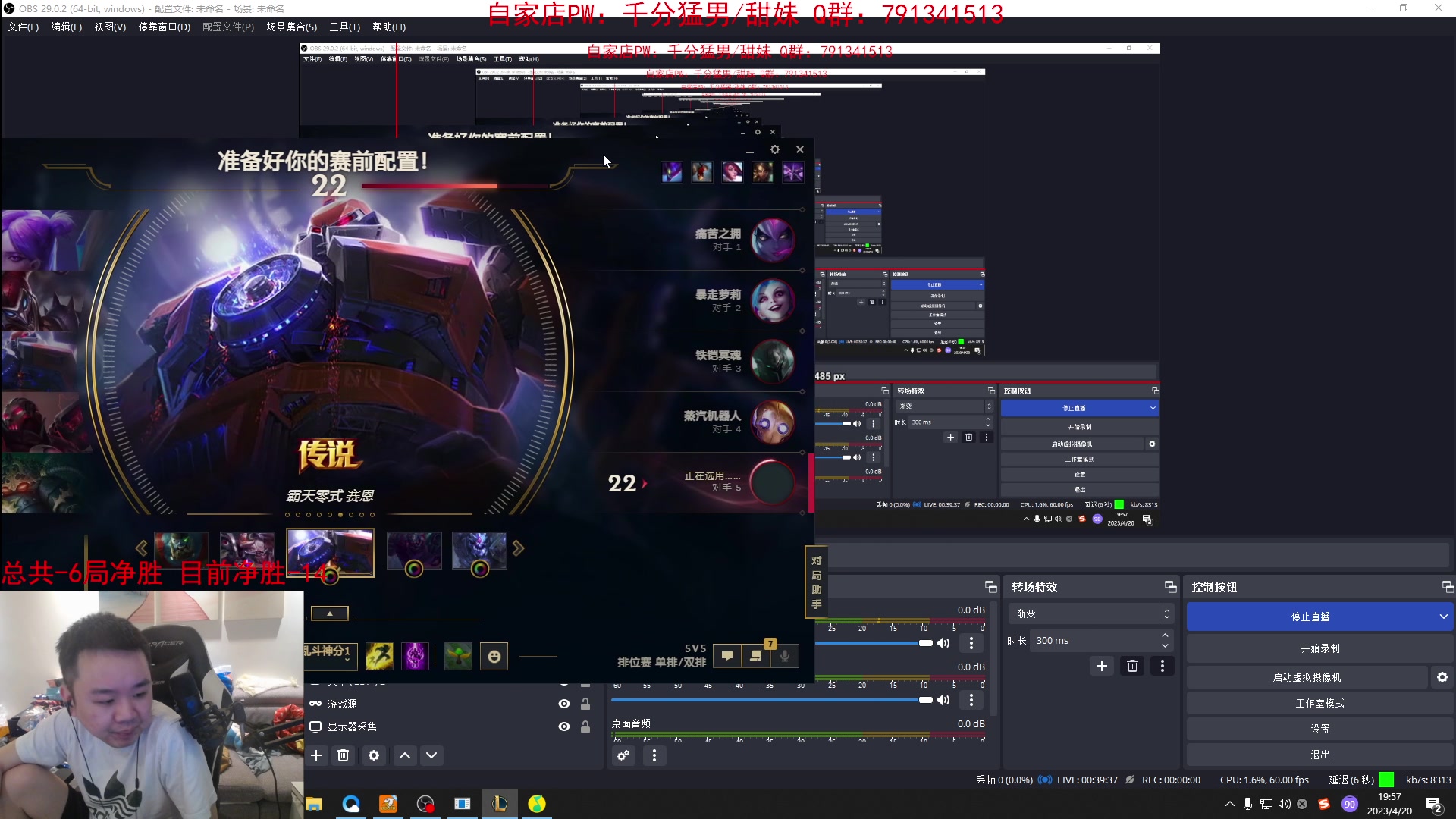
Task: Open the emote selector smiley button
Action: click(494, 656)
